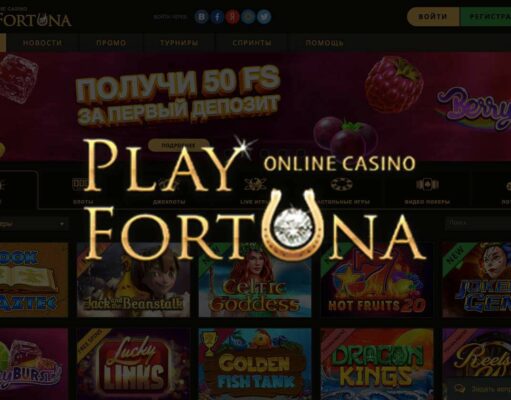Log in via the VK icon
The height and width of the screenshot is (400, 511).
click(201, 17)
